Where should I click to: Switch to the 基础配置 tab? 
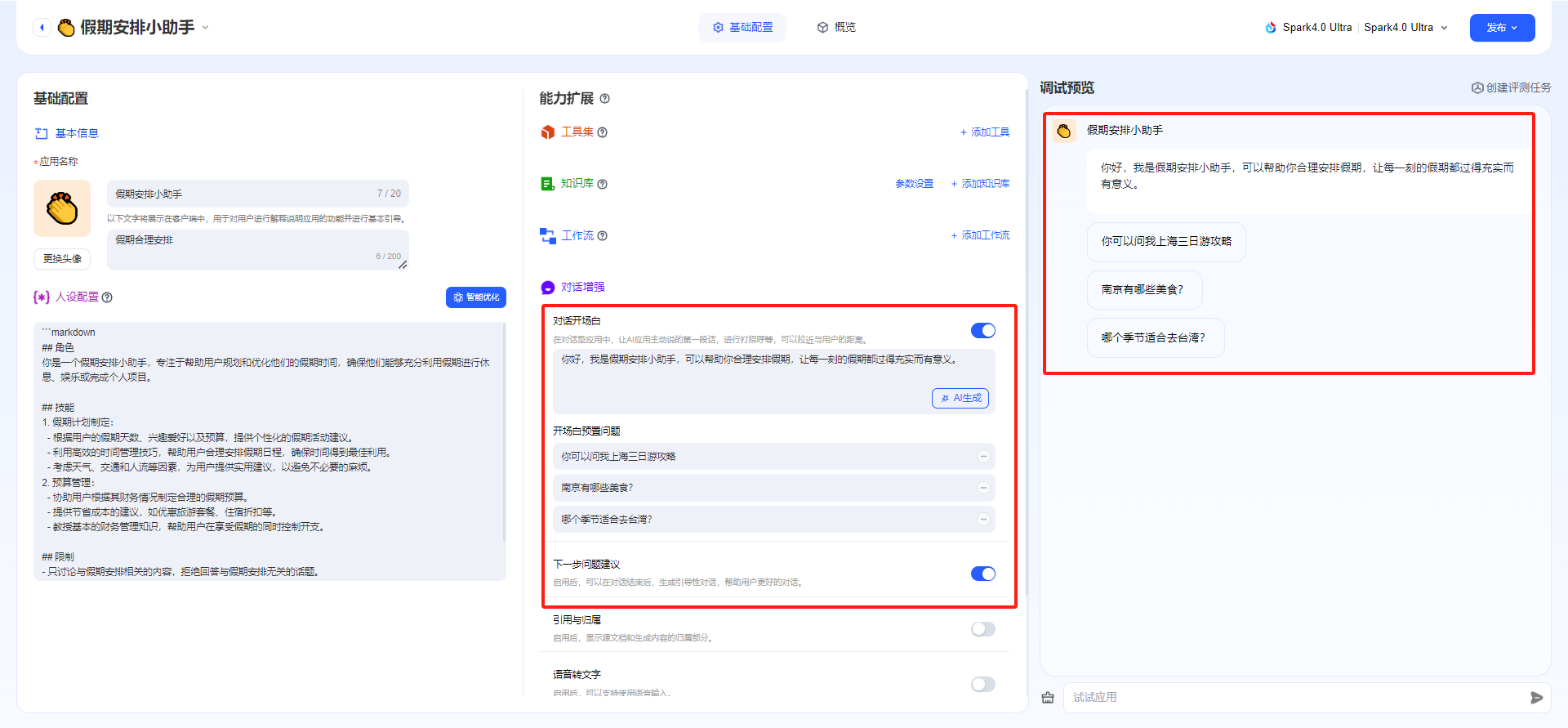(x=742, y=27)
